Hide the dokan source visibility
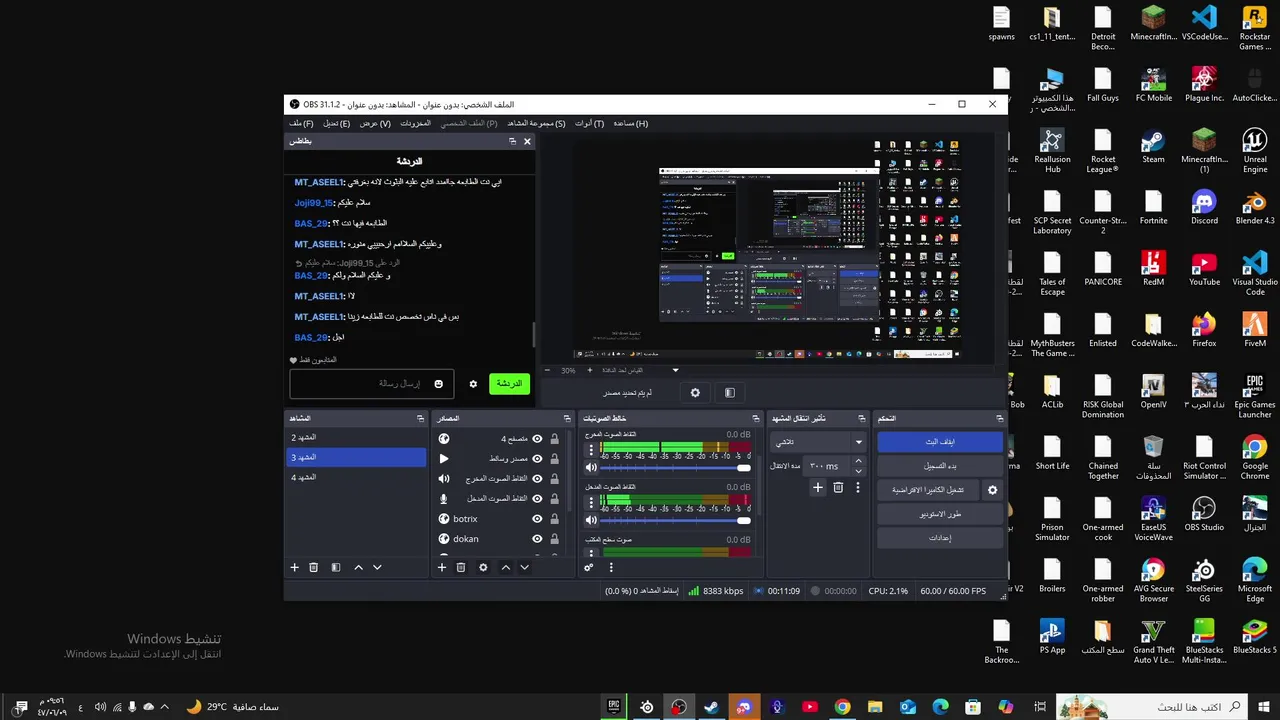1280x720 pixels. click(537, 539)
